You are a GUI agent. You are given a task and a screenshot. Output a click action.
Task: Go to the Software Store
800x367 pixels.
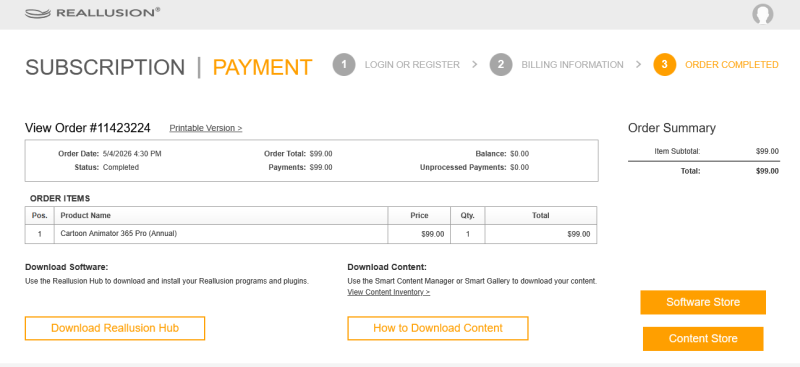[x=703, y=302]
